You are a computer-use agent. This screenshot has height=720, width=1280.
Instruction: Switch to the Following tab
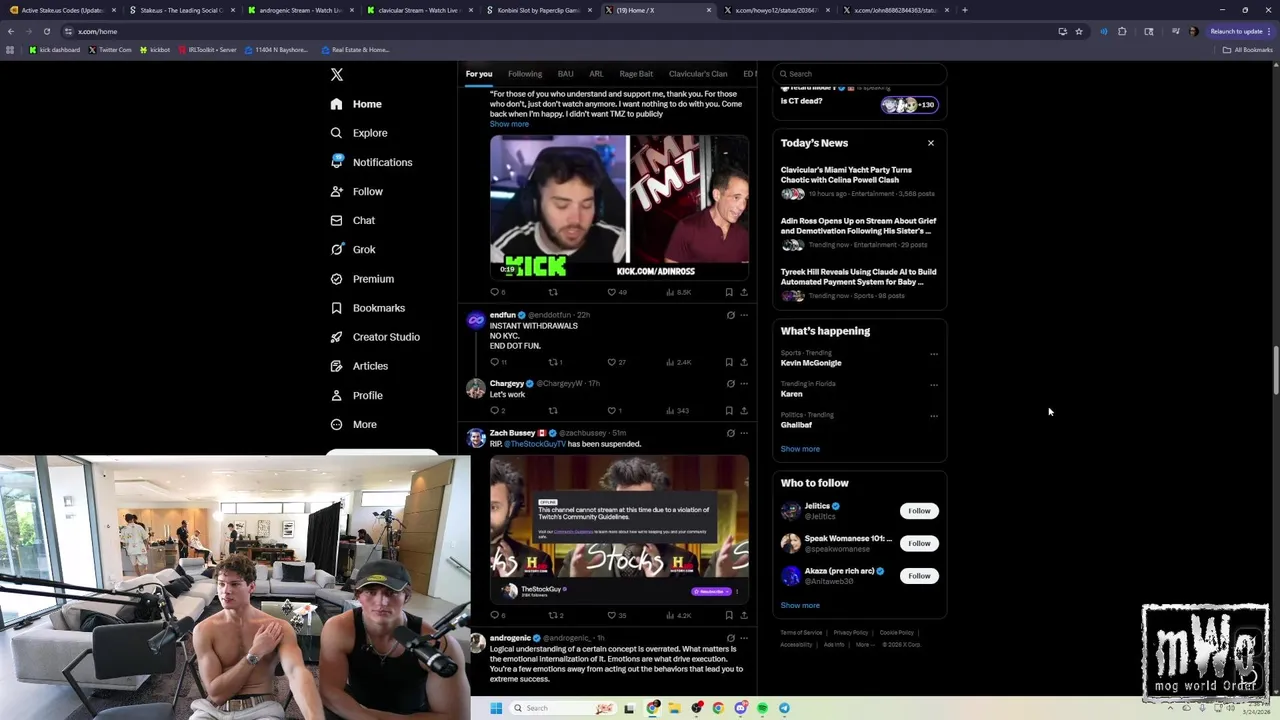[525, 74]
